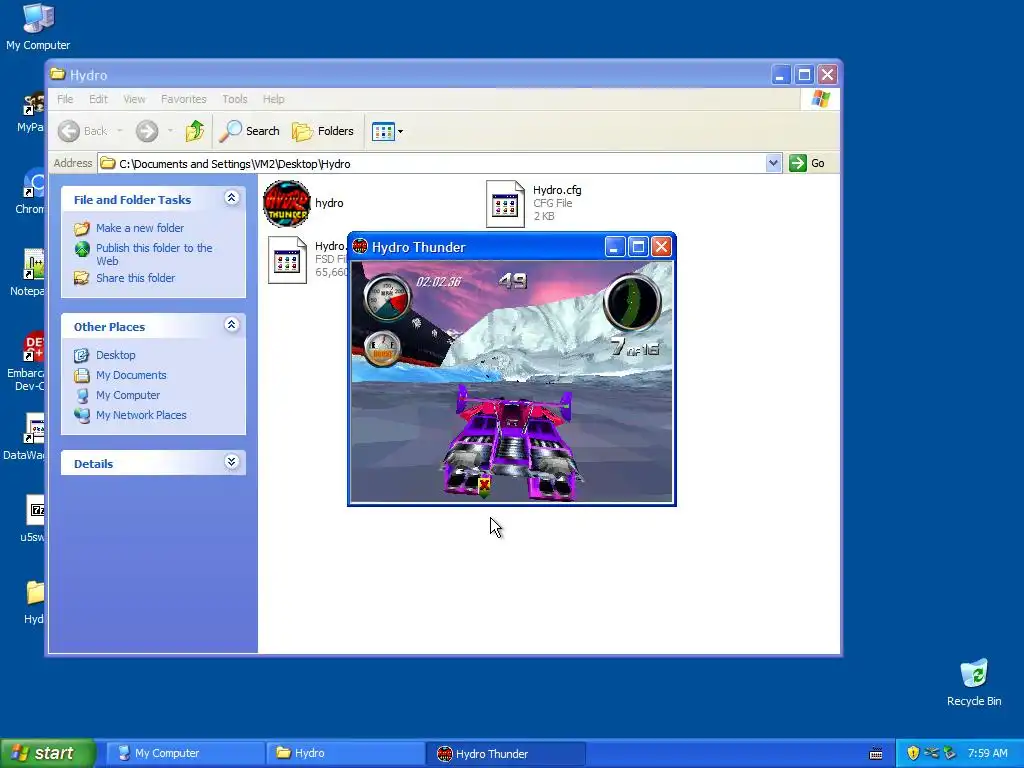
Task: Open the Back history dropdown arrow
Action: click(x=120, y=131)
